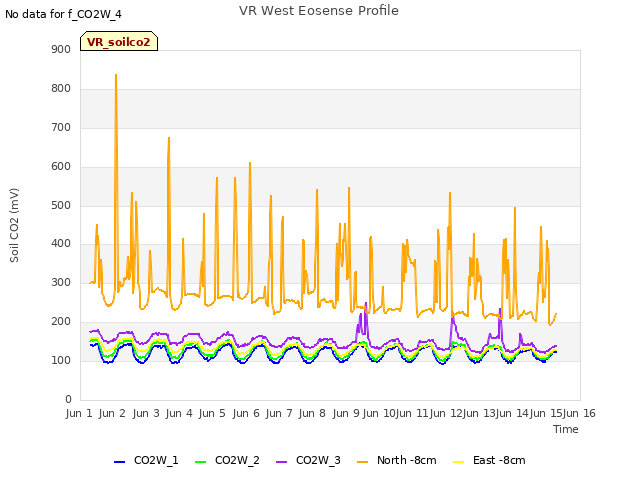Viewport: 640px width, 480px height.
Task: Toggle East -8cm series in legend
Action: (489, 460)
